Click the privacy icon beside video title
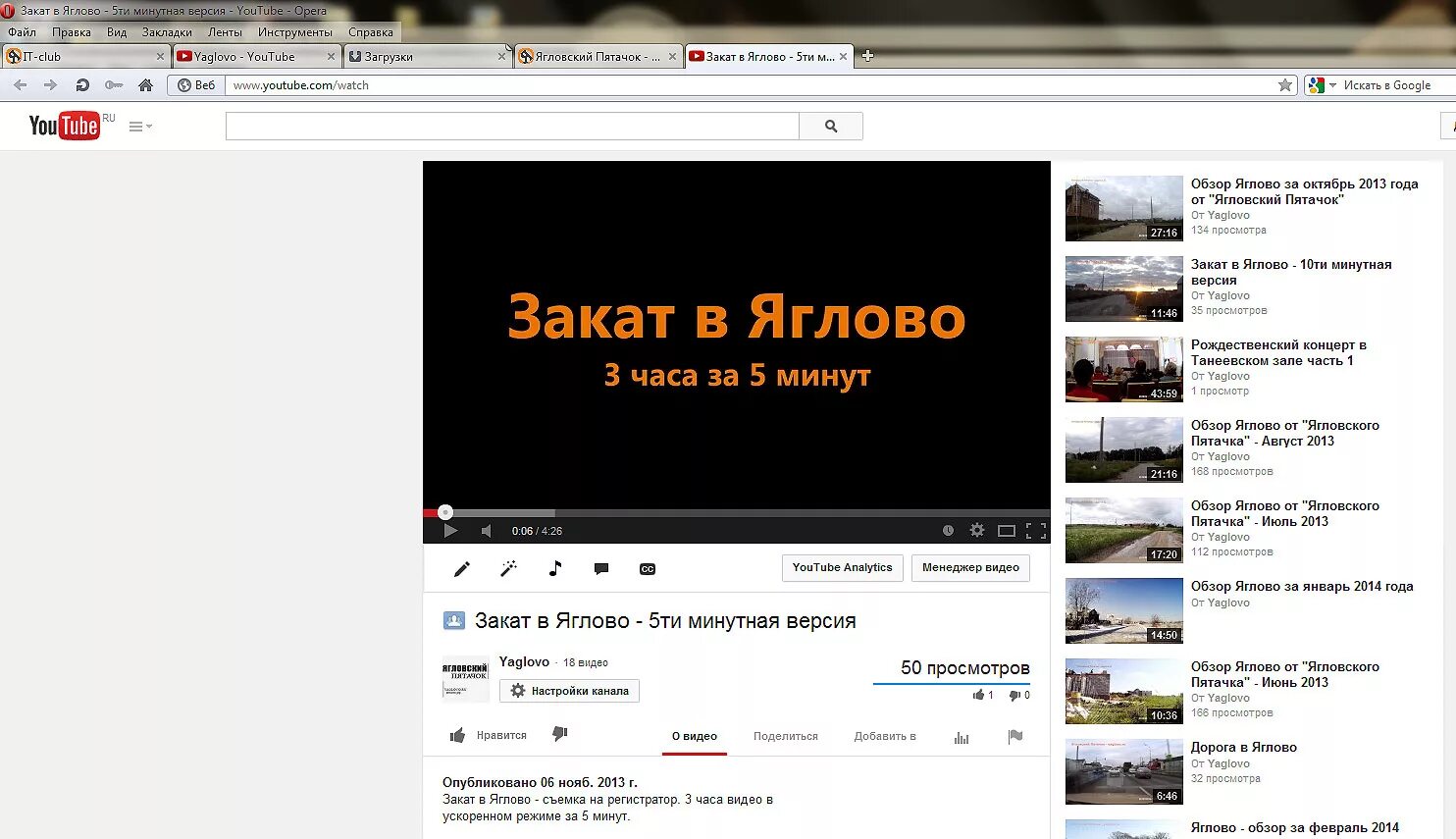 (x=454, y=620)
